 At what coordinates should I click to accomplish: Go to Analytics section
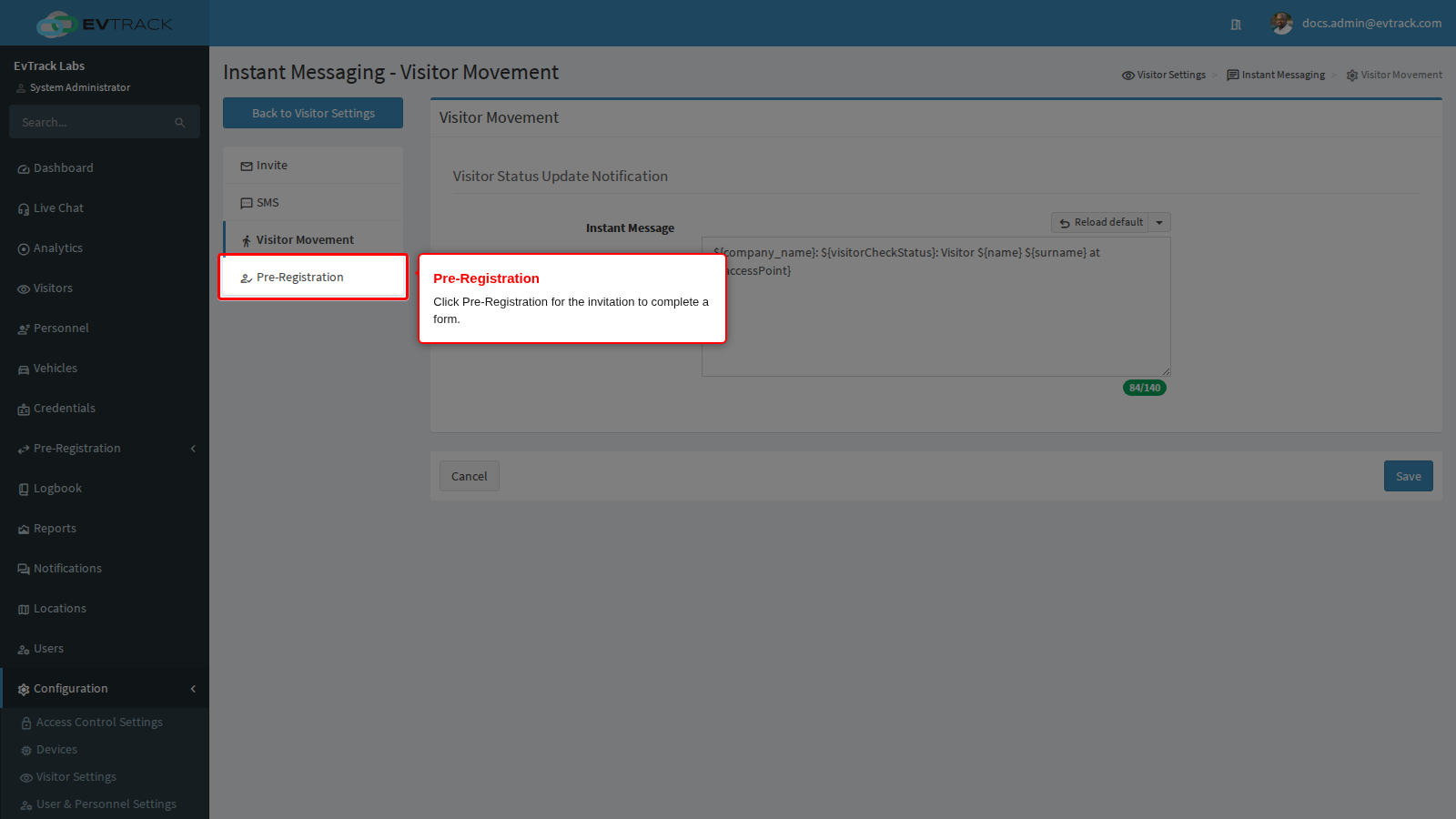pyautogui.click(x=105, y=248)
